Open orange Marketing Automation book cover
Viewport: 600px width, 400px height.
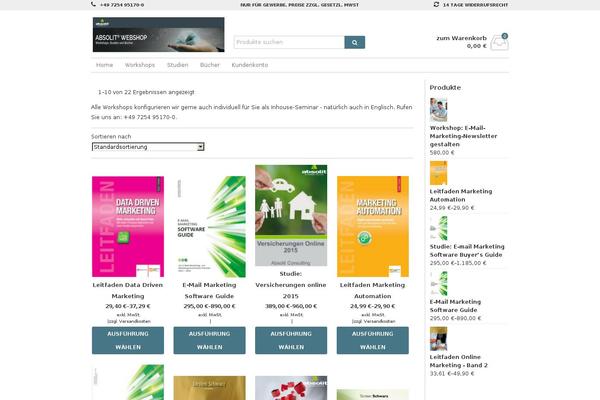(x=373, y=227)
